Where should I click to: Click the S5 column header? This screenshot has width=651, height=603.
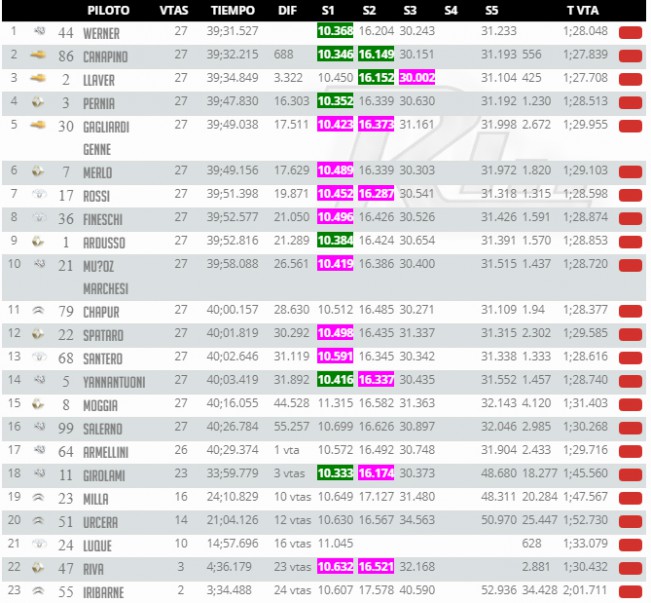(492, 10)
